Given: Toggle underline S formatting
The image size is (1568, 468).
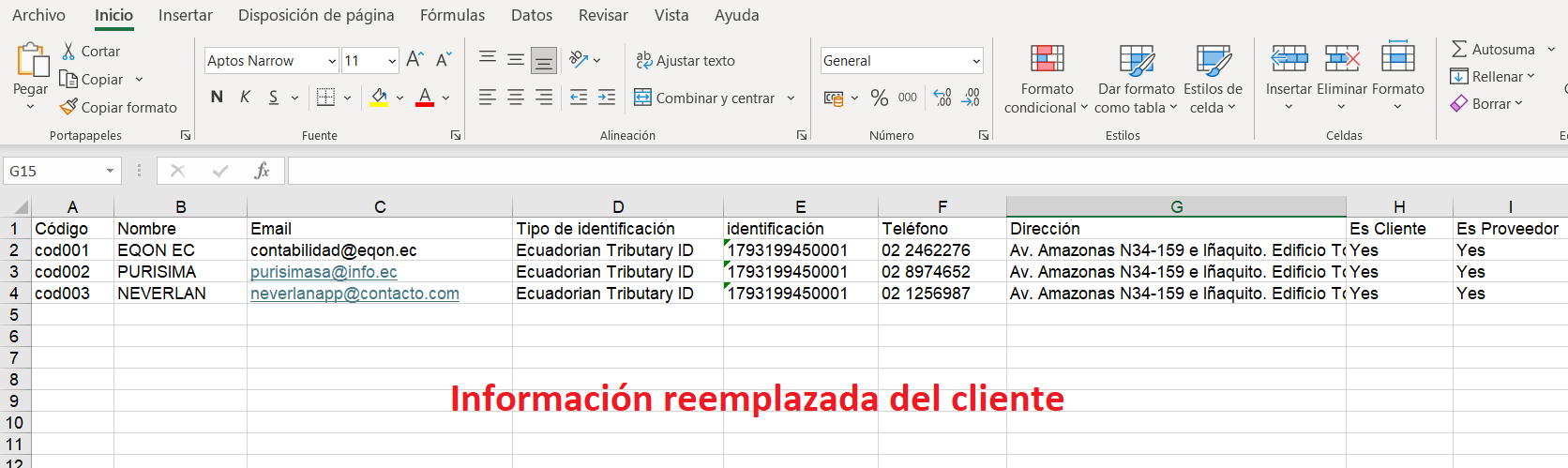Looking at the screenshot, I should point(273,97).
